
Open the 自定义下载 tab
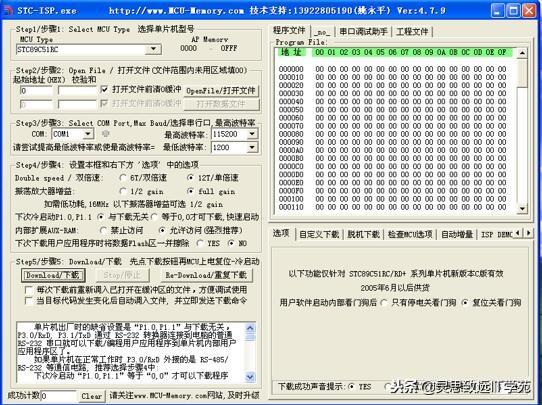(x=319, y=234)
